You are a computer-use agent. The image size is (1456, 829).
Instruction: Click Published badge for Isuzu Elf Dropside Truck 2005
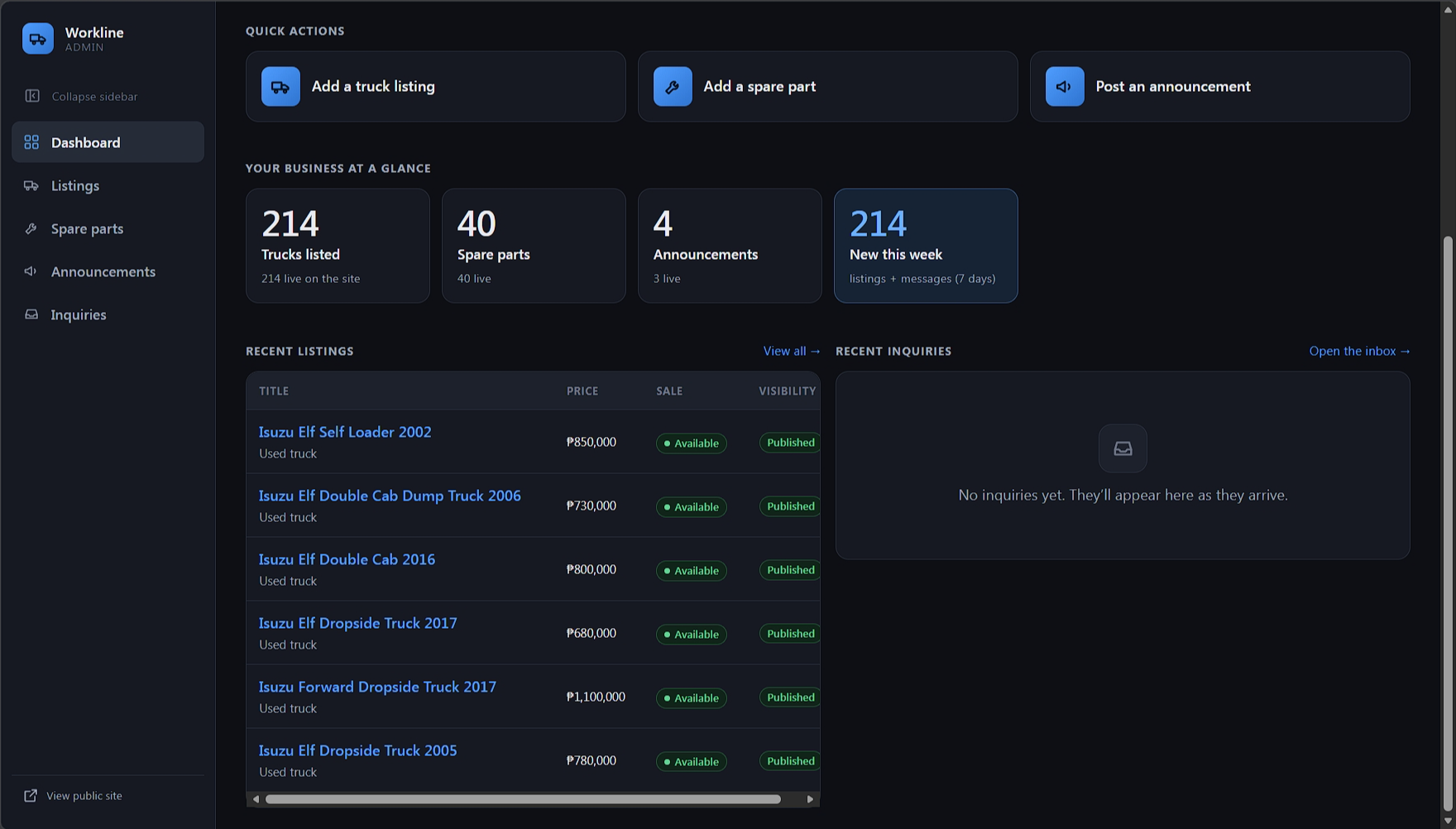790,761
